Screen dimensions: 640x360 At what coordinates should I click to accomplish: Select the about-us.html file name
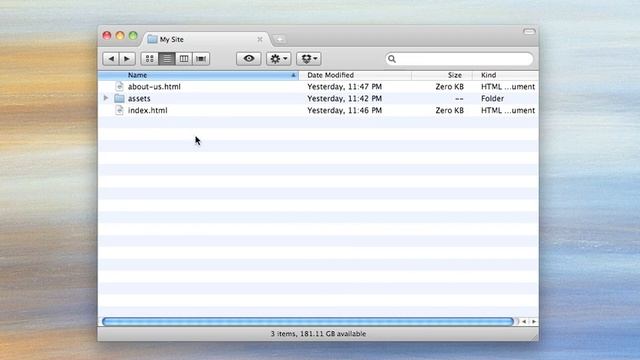coord(154,87)
